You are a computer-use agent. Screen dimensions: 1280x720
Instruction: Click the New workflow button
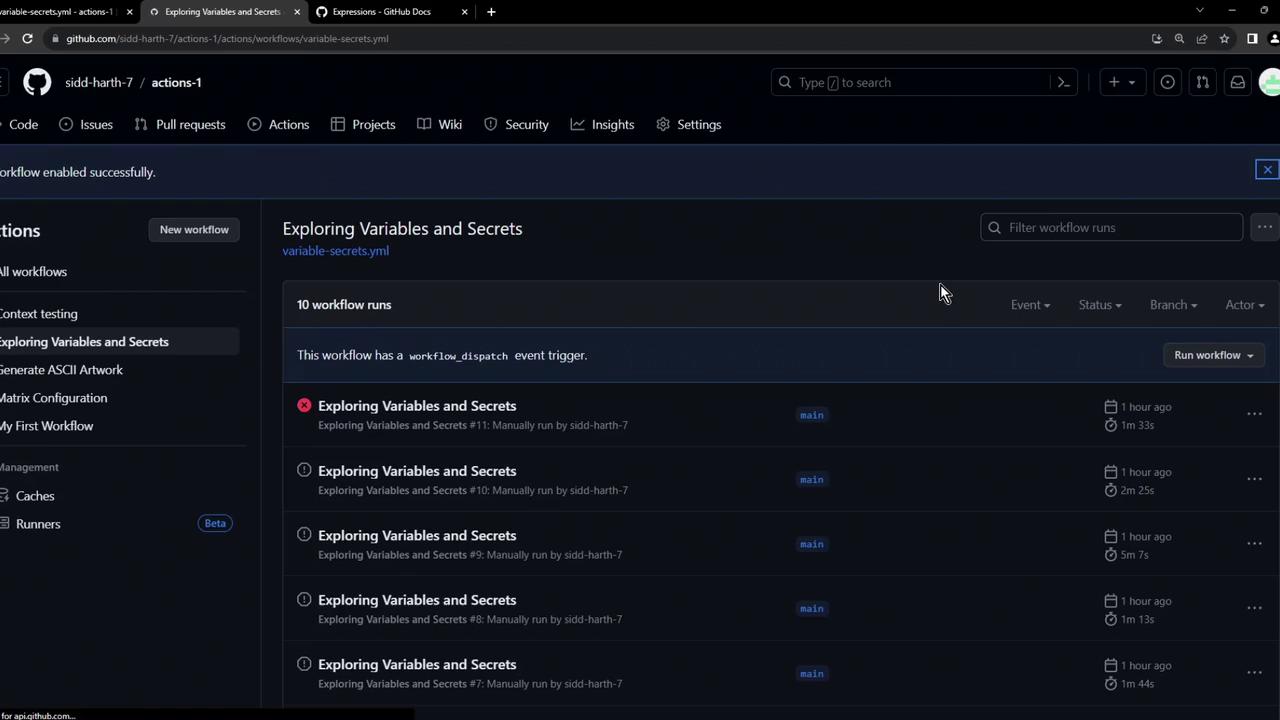coord(194,230)
